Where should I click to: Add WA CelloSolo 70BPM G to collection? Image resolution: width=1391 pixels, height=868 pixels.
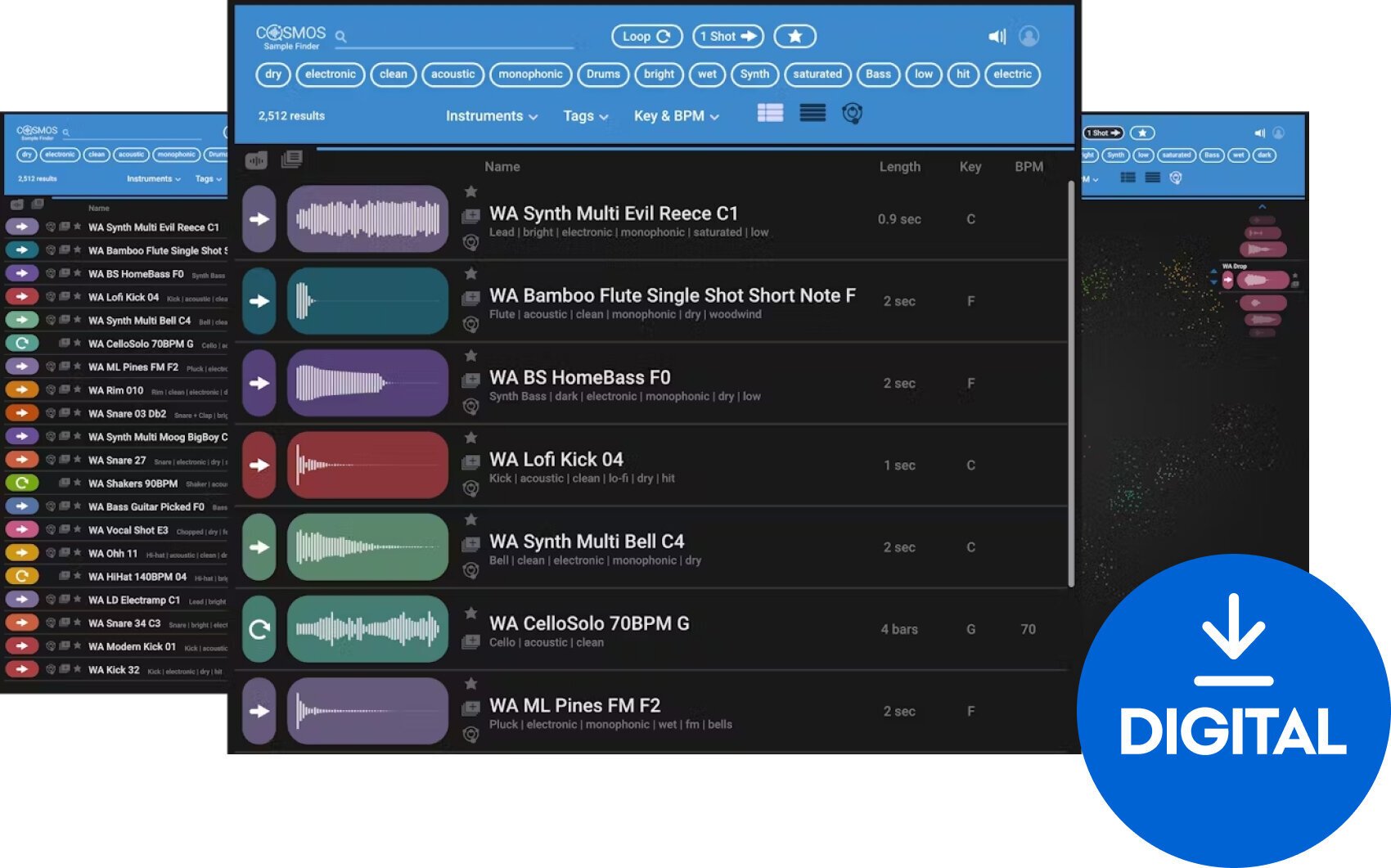click(470, 642)
